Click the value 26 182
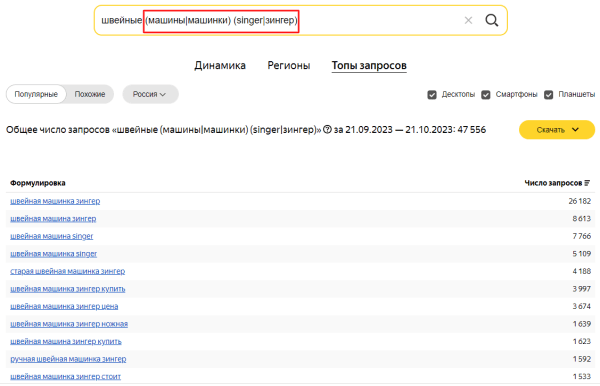The image size is (600, 386). click(580, 201)
